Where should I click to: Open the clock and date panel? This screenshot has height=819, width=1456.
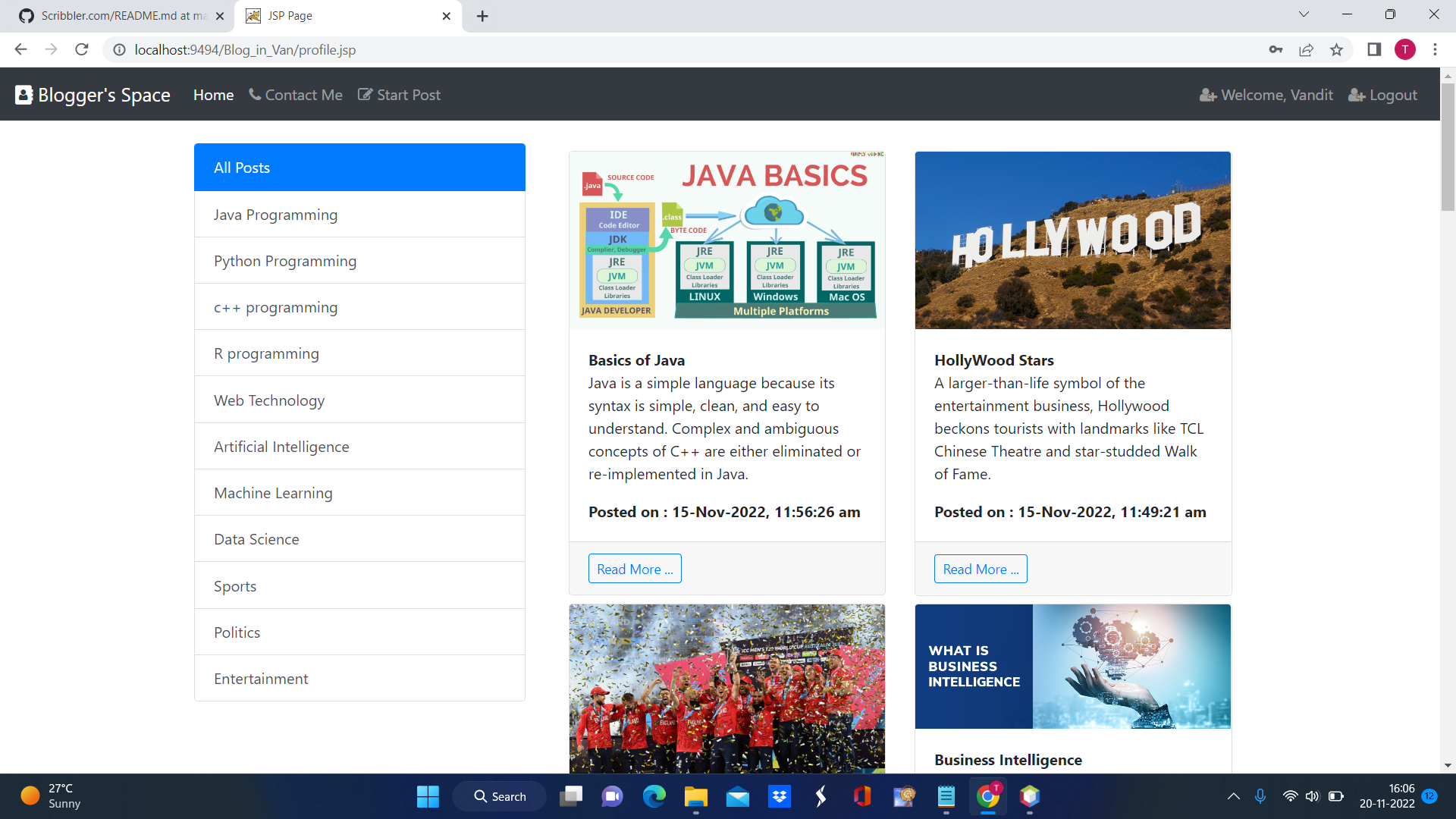tap(1386, 796)
